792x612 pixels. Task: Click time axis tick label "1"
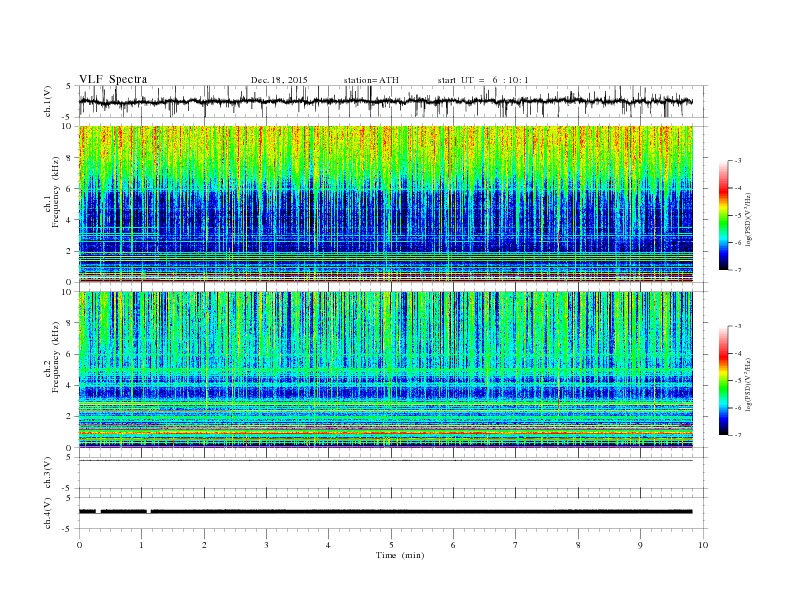click(x=141, y=545)
